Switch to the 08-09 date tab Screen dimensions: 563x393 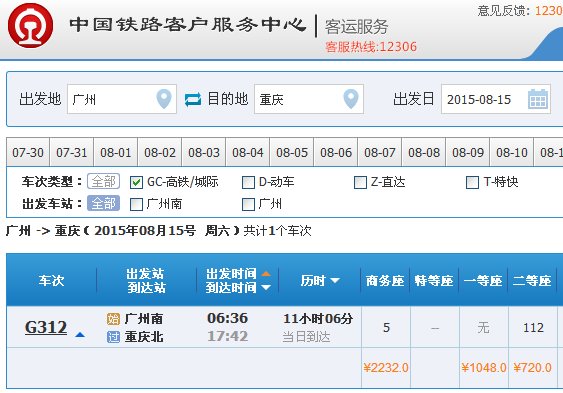(468, 152)
